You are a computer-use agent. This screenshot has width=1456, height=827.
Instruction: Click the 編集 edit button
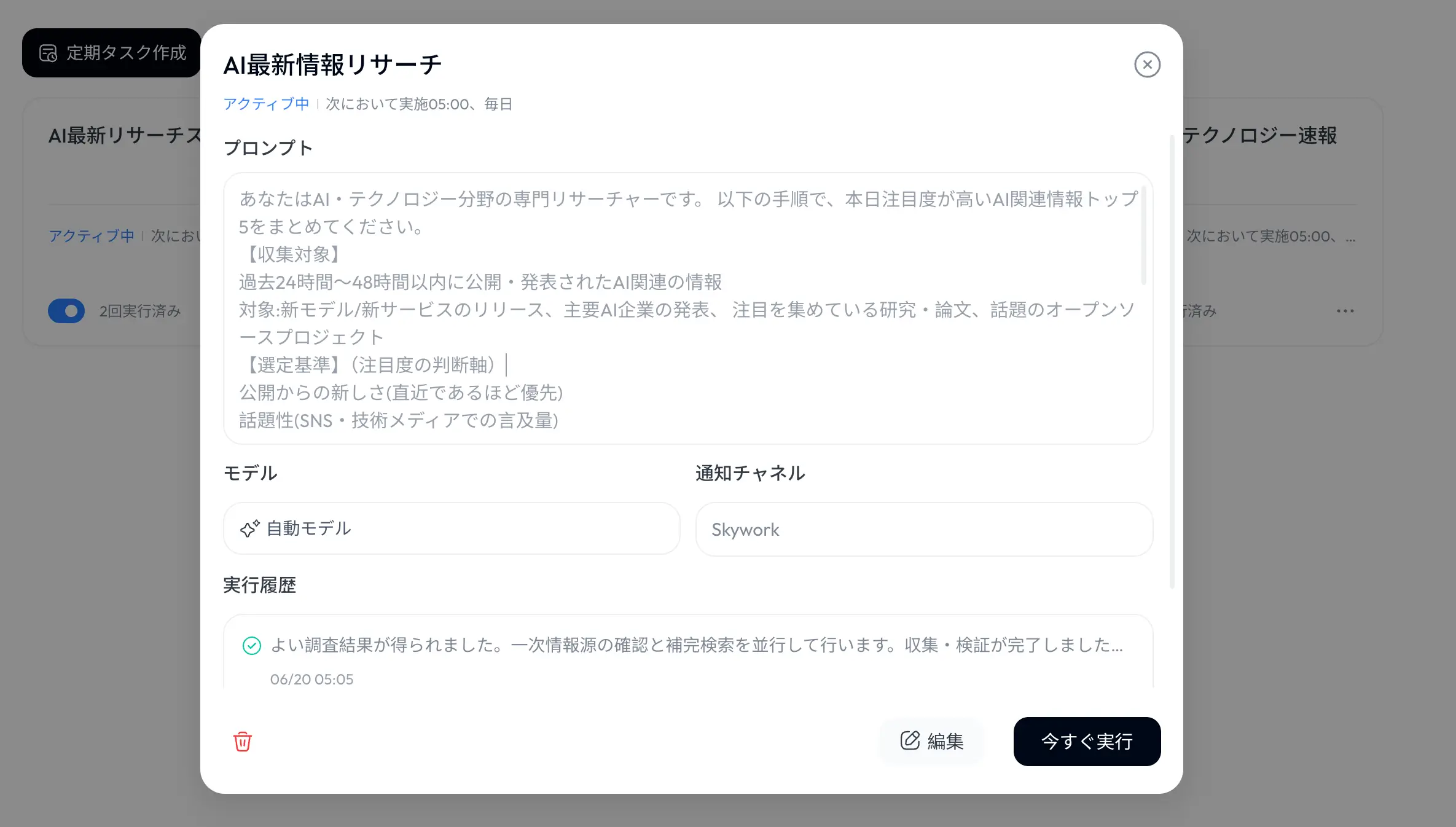tap(932, 742)
